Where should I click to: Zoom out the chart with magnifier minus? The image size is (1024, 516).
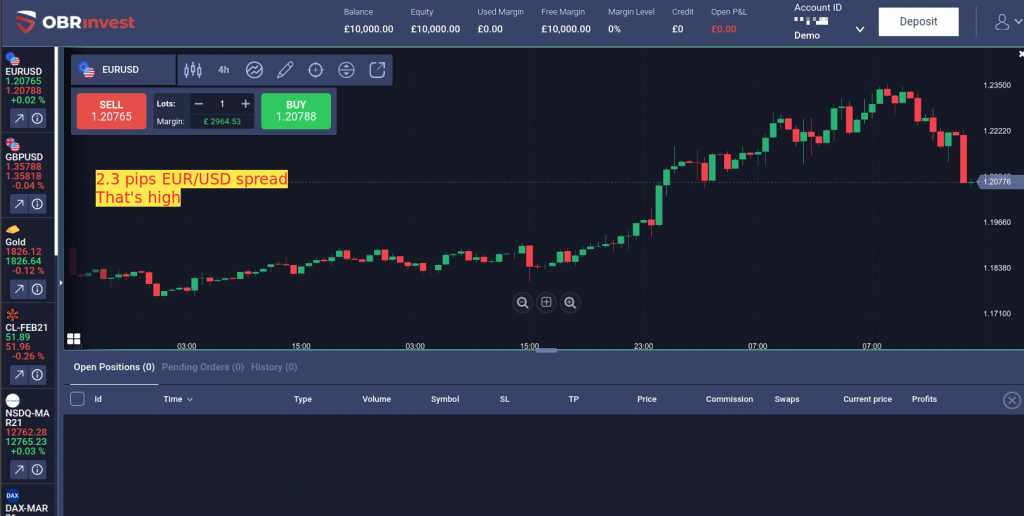(x=522, y=302)
